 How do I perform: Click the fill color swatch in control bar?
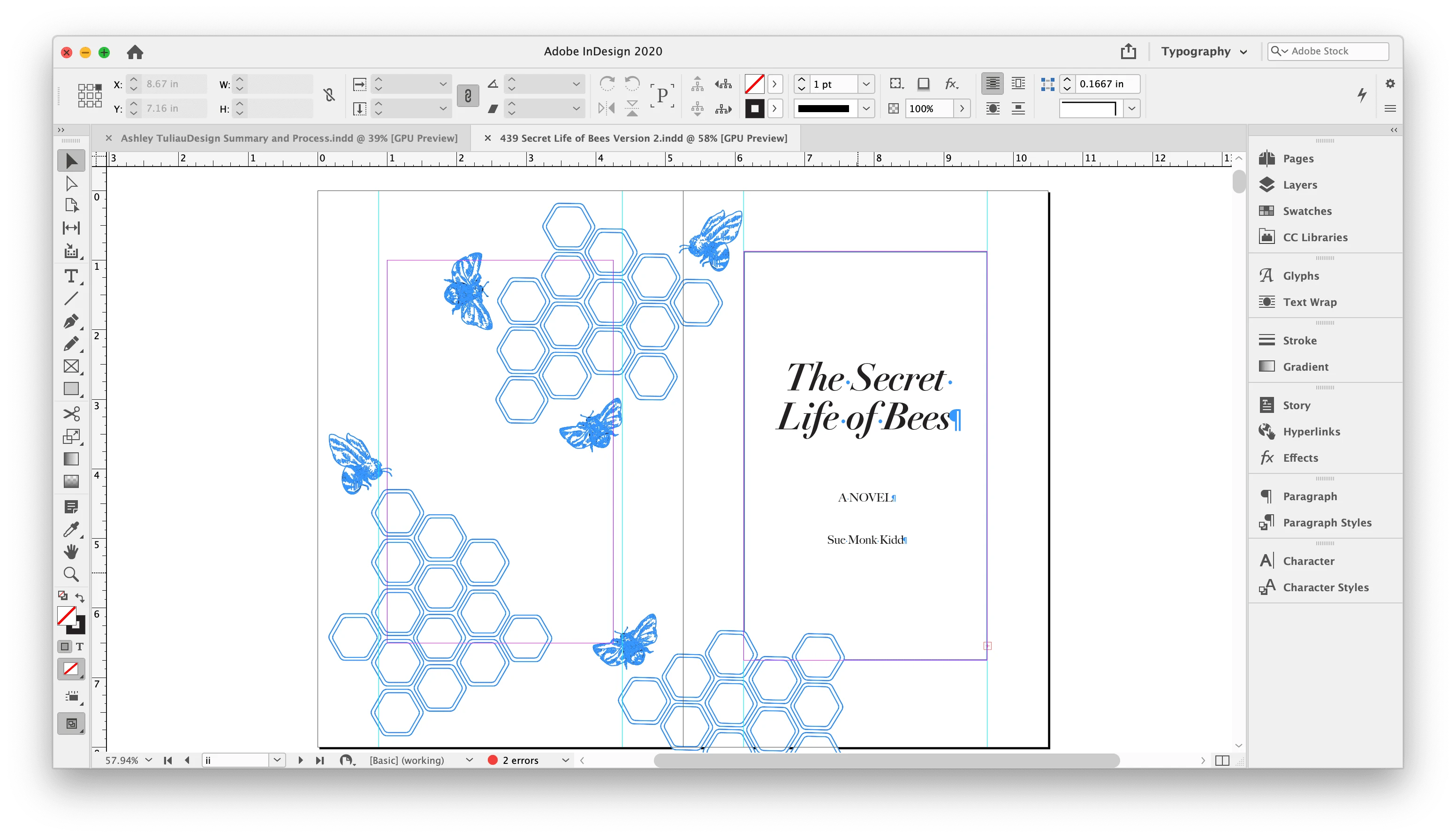click(754, 84)
